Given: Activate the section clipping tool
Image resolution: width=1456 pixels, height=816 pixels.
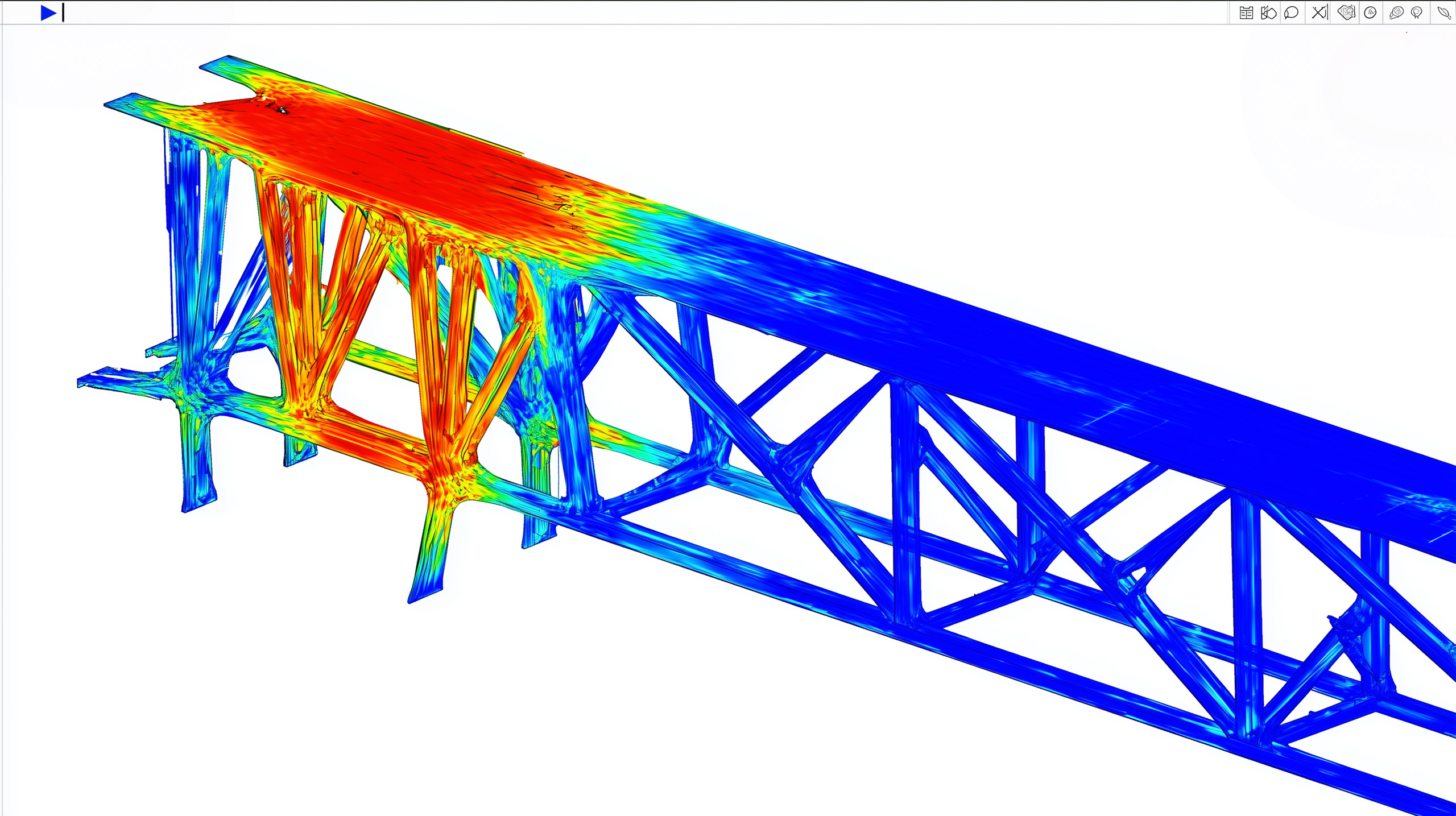Looking at the screenshot, I should [1268, 13].
